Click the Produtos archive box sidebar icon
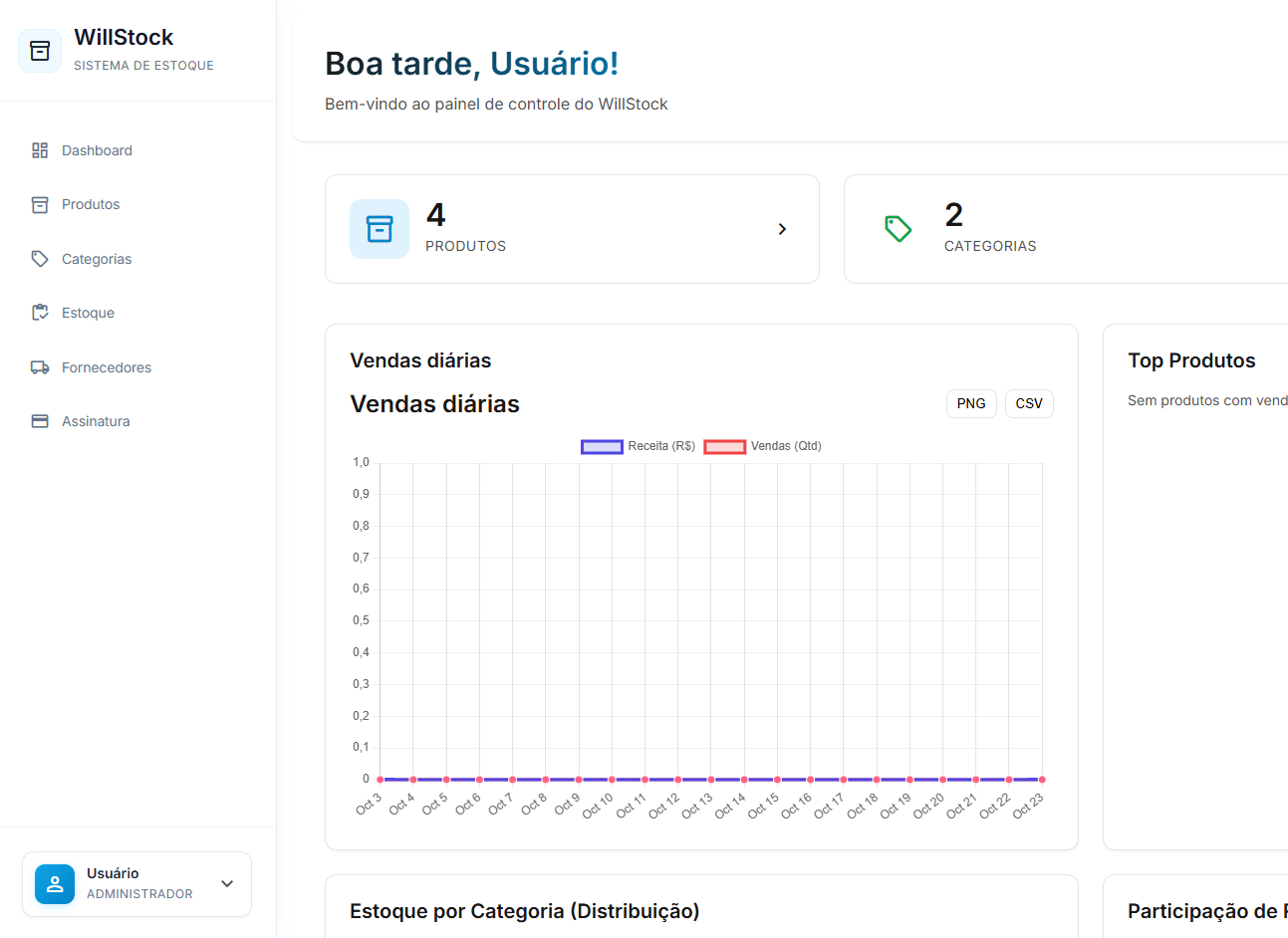This screenshot has width=1288, height=938. 40,205
